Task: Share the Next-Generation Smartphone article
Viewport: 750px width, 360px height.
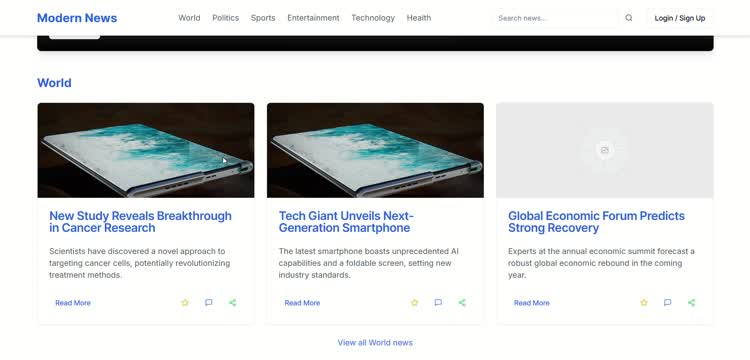Action: pos(462,303)
